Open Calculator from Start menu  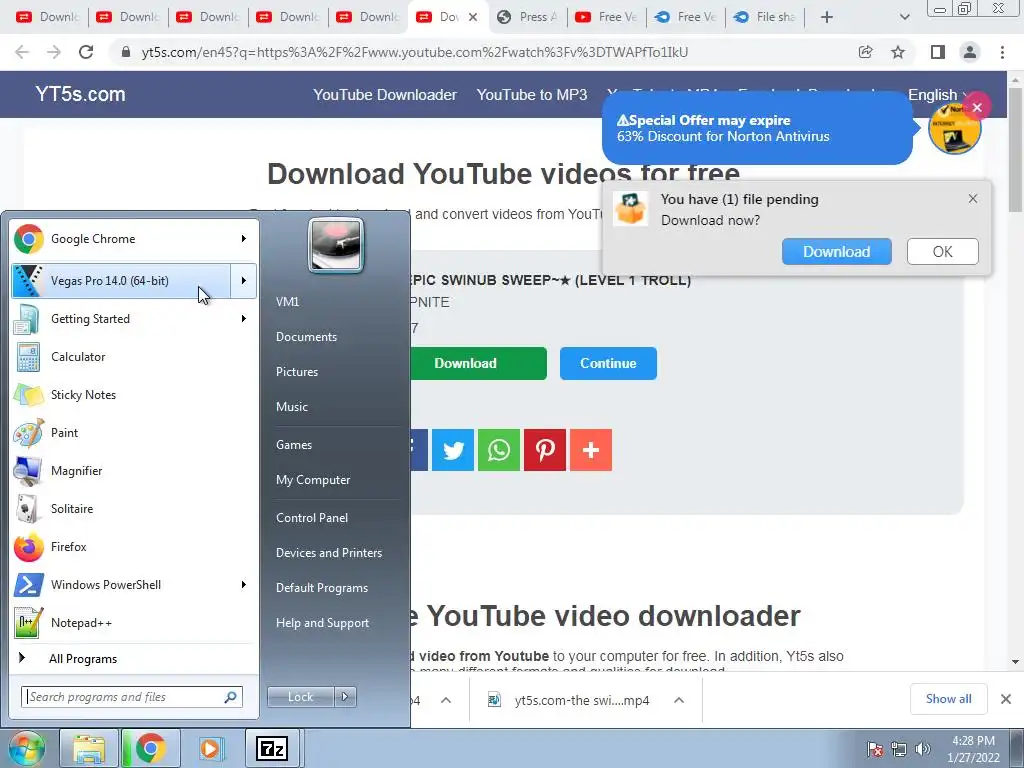134,357
